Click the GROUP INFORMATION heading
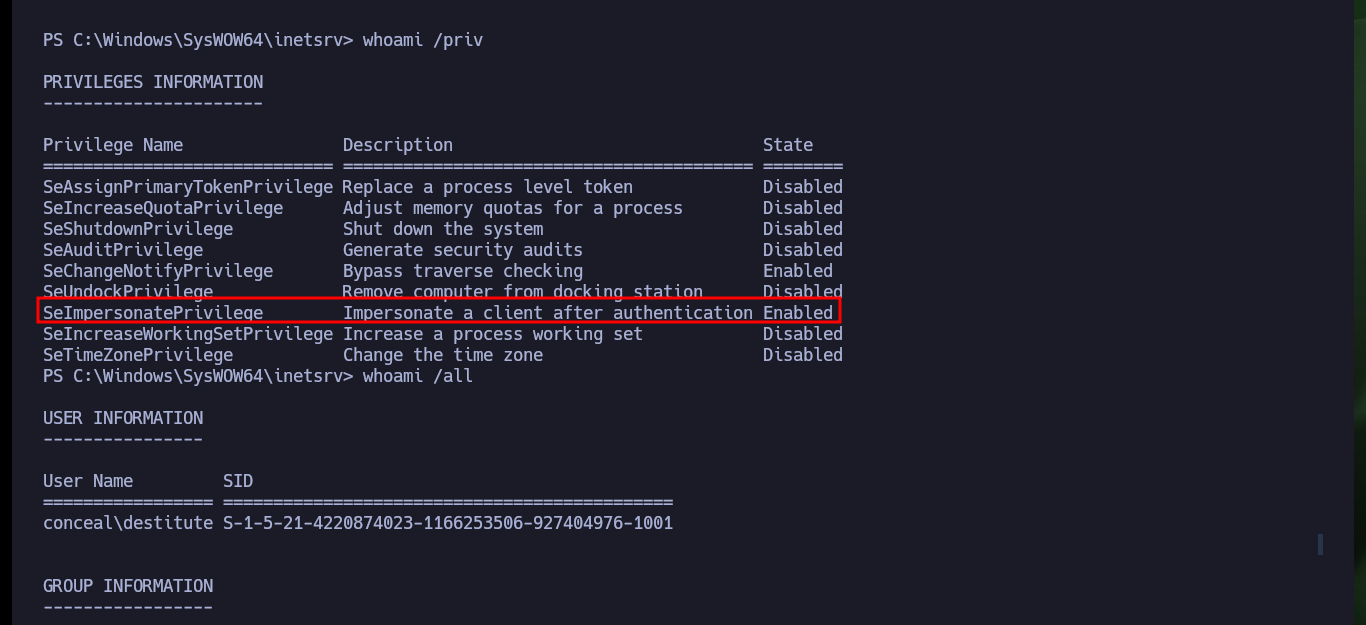The height and width of the screenshot is (625, 1366). coord(128,586)
